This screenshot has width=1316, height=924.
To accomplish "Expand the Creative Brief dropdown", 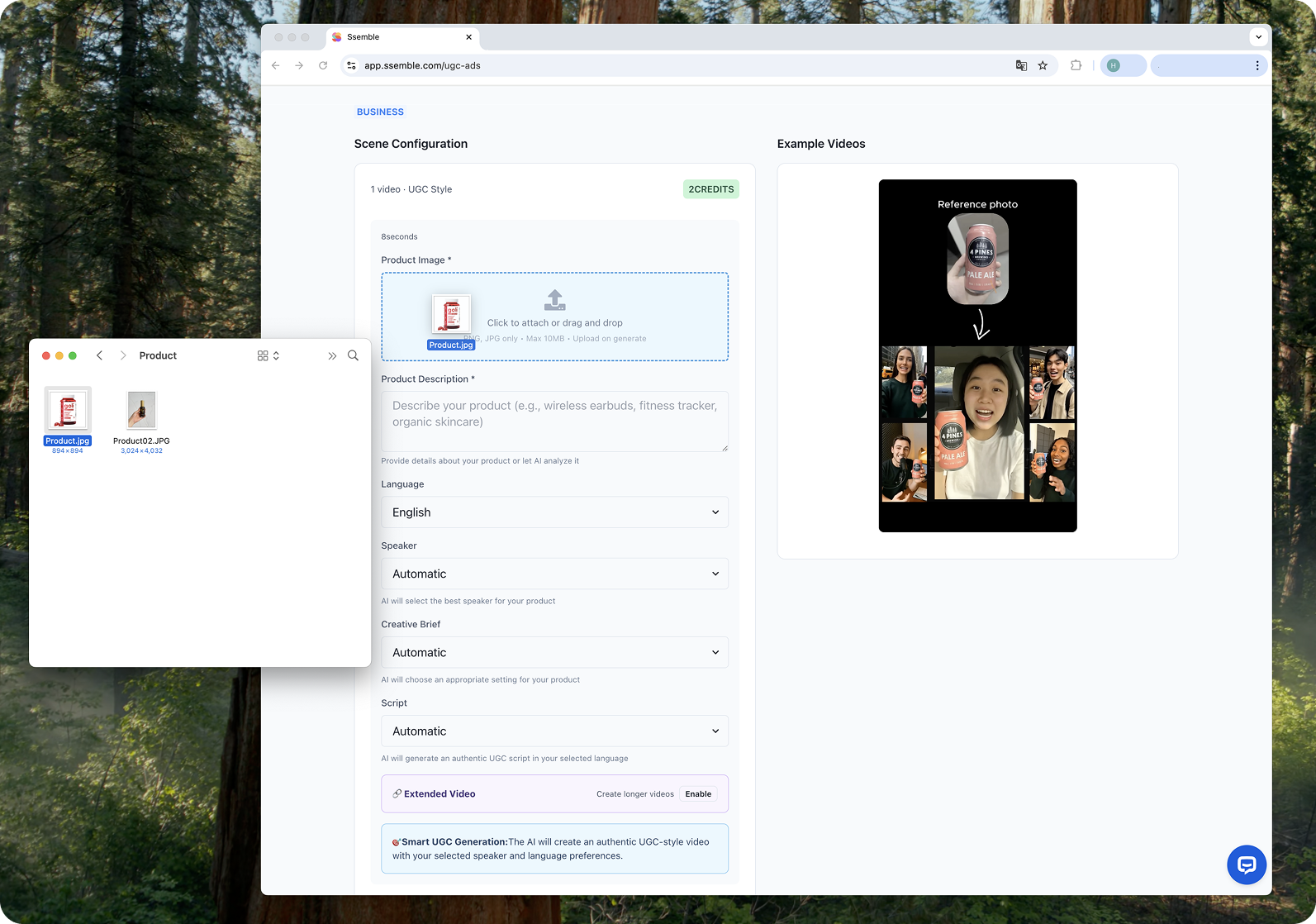I will (554, 652).
